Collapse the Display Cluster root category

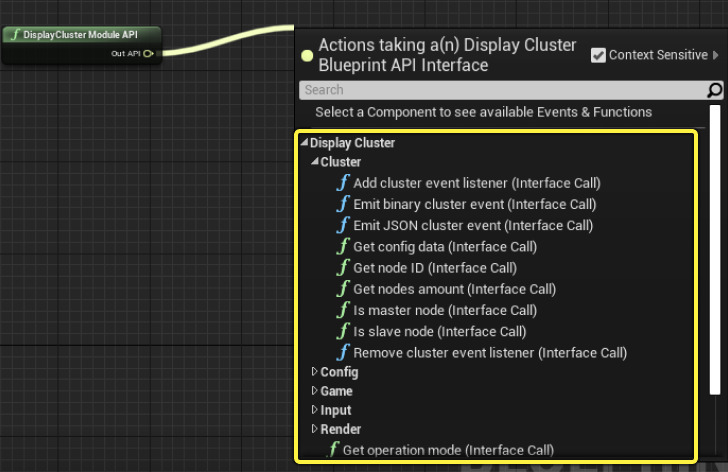click(x=304, y=143)
